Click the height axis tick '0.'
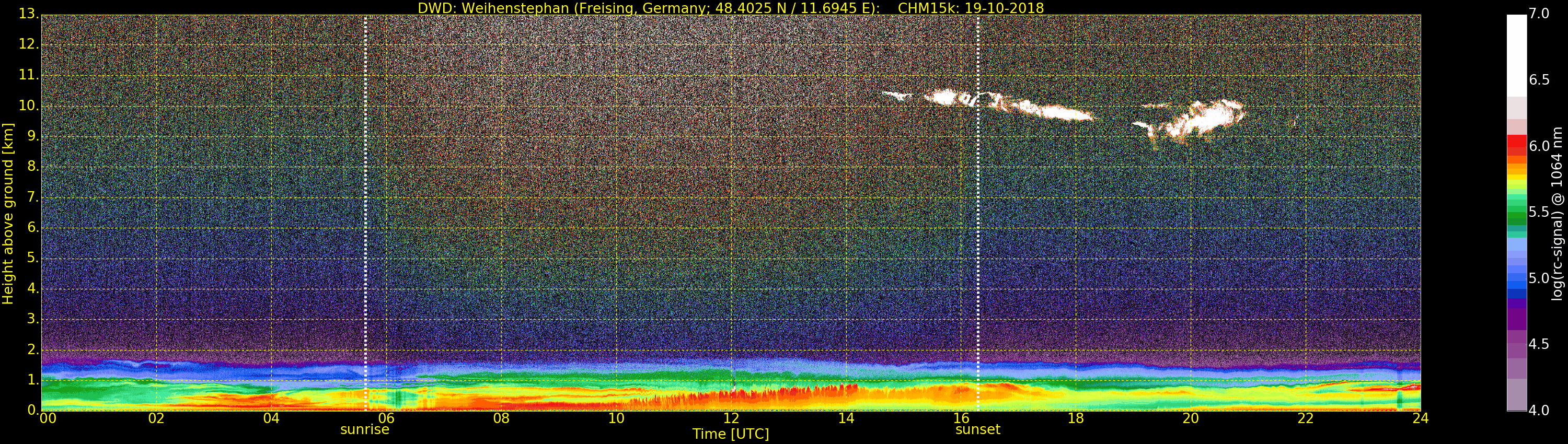This screenshot has height=444, width=1568. coord(32,410)
